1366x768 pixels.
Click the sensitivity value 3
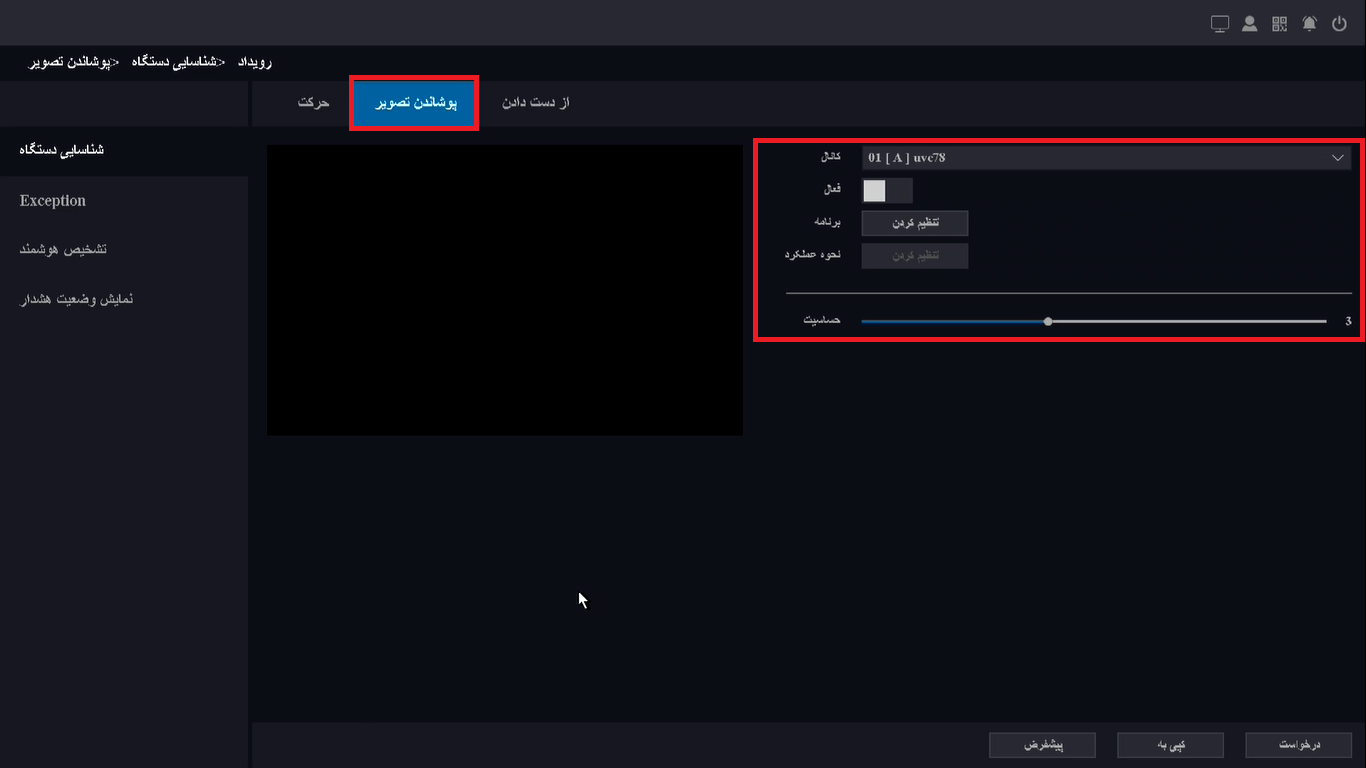(x=1348, y=322)
